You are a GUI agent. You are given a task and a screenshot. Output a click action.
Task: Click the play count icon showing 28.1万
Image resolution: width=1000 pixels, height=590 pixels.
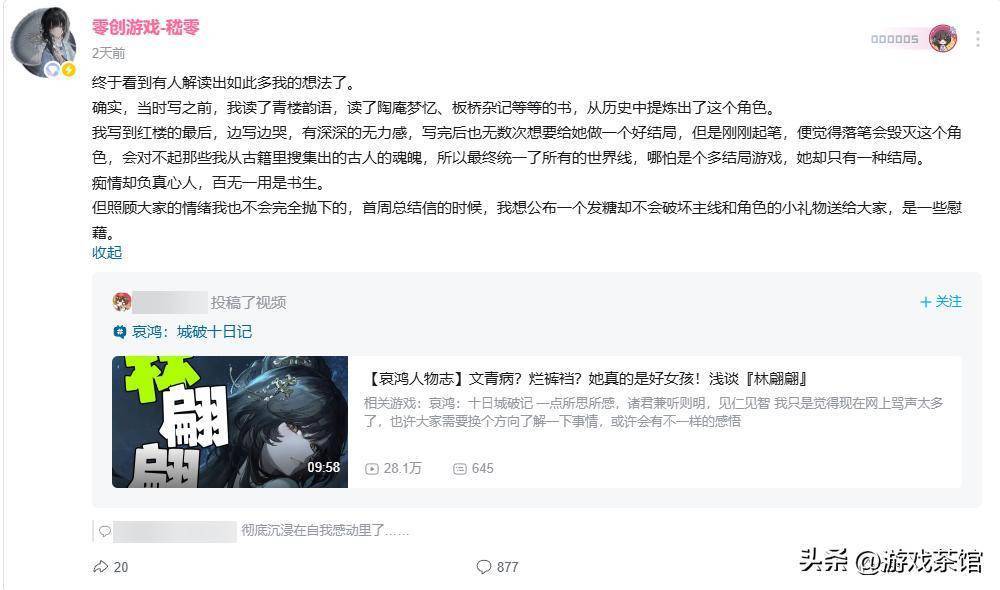(372, 469)
